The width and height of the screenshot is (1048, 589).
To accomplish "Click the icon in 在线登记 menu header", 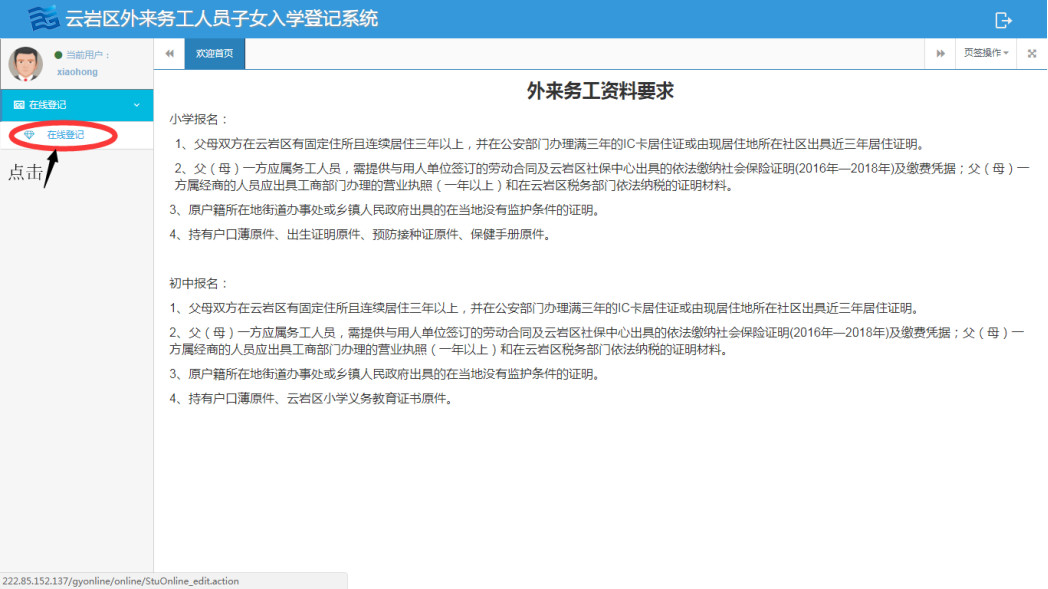I will pos(19,105).
